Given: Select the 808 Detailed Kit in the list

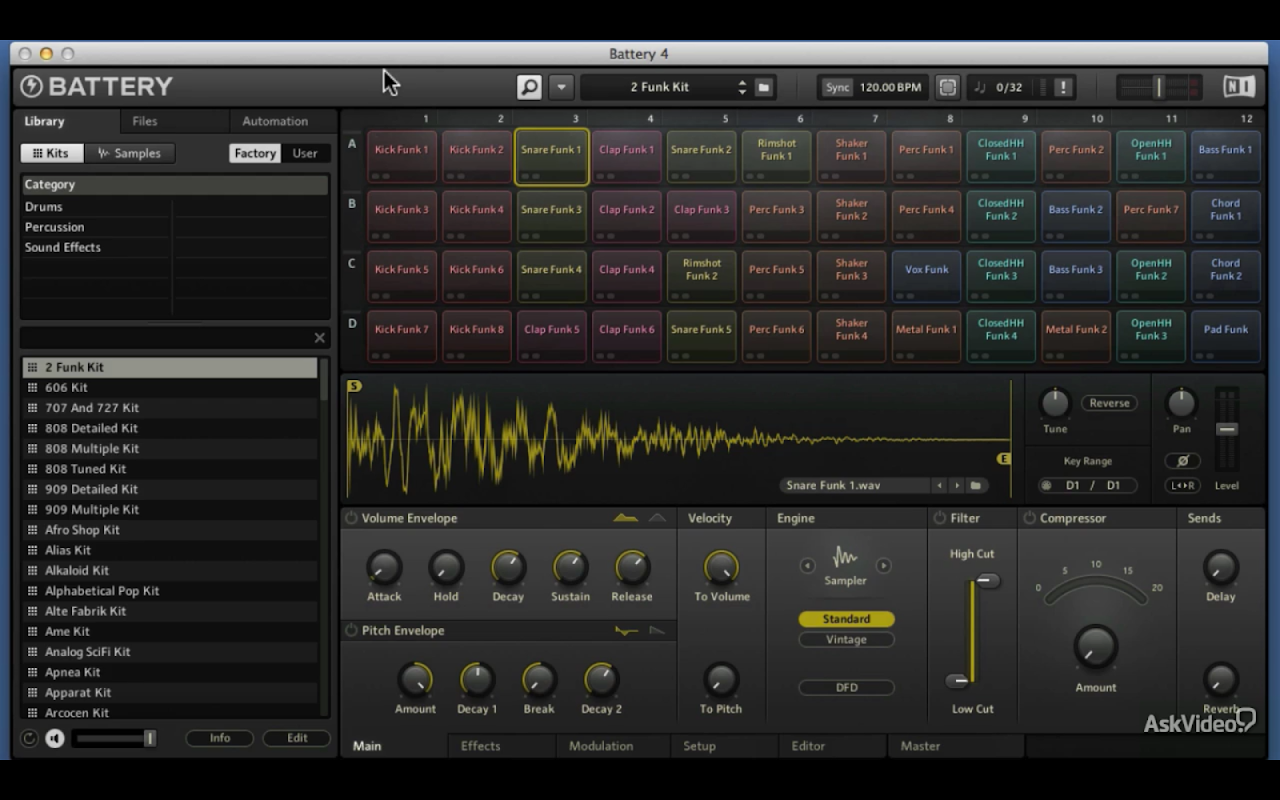Looking at the screenshot, I should [170, 428].
